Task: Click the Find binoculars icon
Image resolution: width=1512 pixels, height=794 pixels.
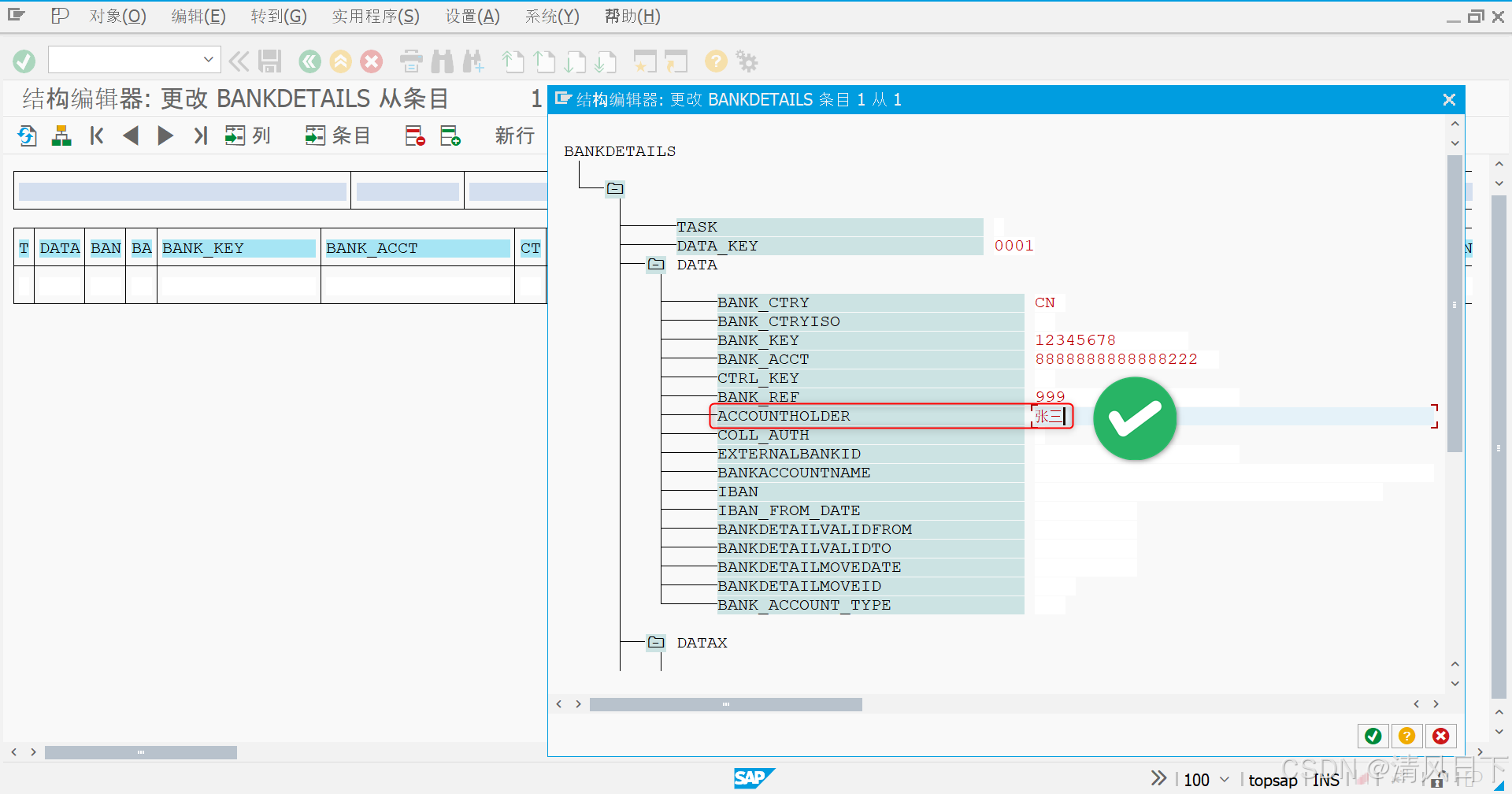Action: pyautogui.click(x=443, y=61)
